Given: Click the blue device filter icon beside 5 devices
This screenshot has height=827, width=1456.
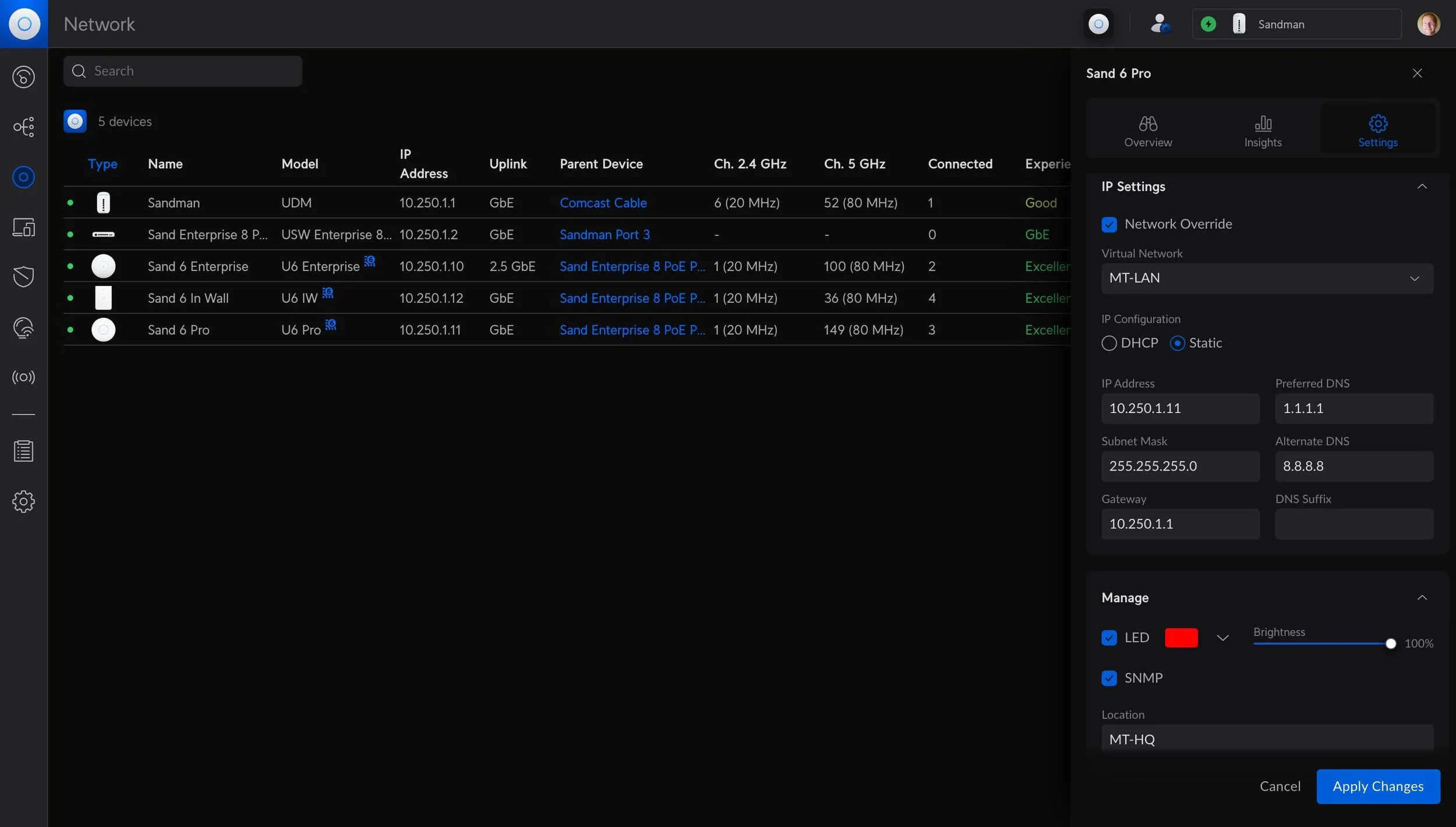Looking at the screenshot, I should [75, 121].
